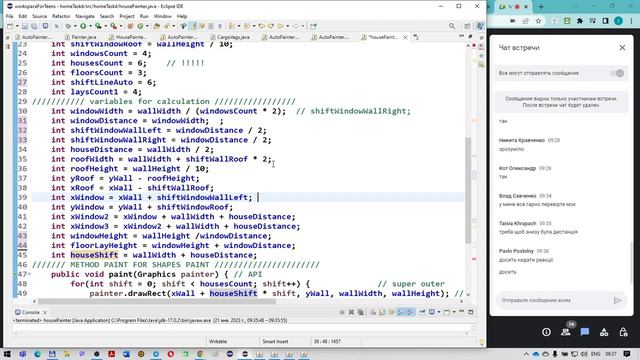
Task: Click the Save All toolbar icon
Action: click(34, 26)
